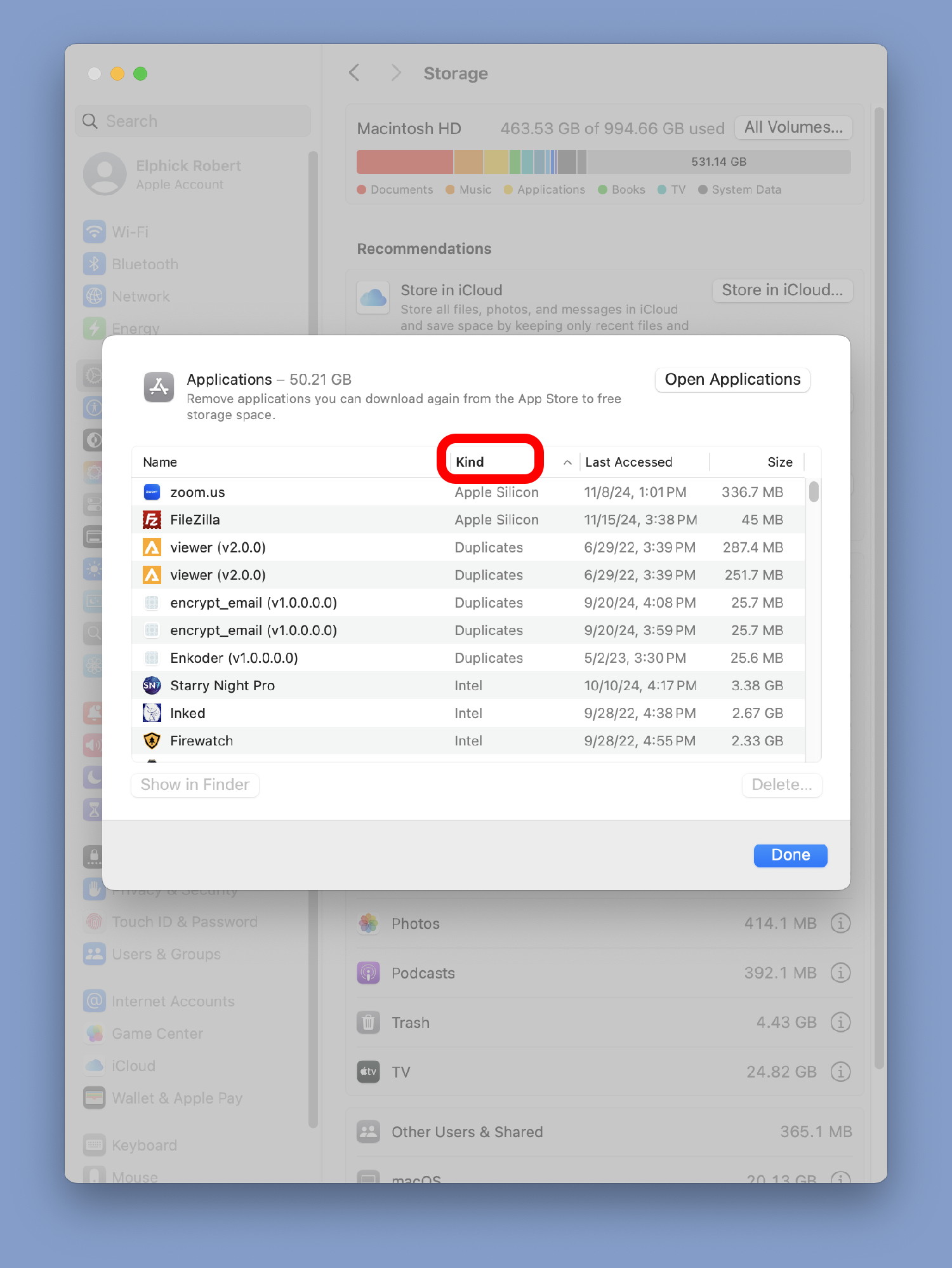This screenshot has width=952, height=1268.
Task: Click the iCloud cloud icon in Recommendations
Action: [x=373, y=298]
